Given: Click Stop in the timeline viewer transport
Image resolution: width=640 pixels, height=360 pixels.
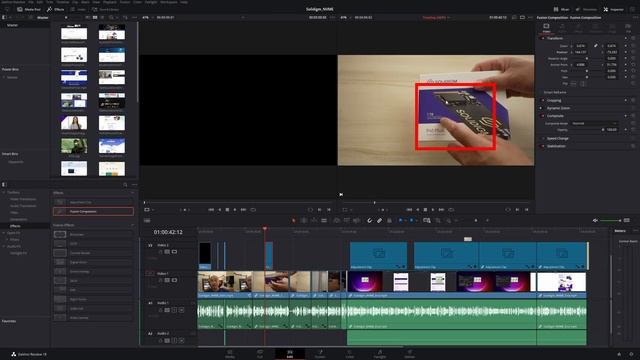Looking at the screenshot, I should click(425, 209).
